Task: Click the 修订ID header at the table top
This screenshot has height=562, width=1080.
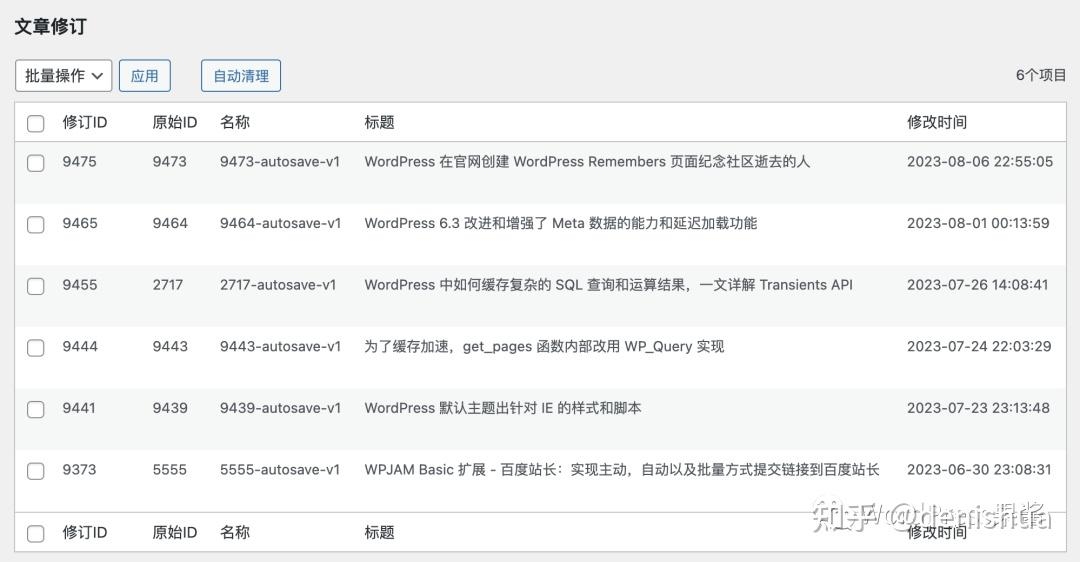Action: 85,123
